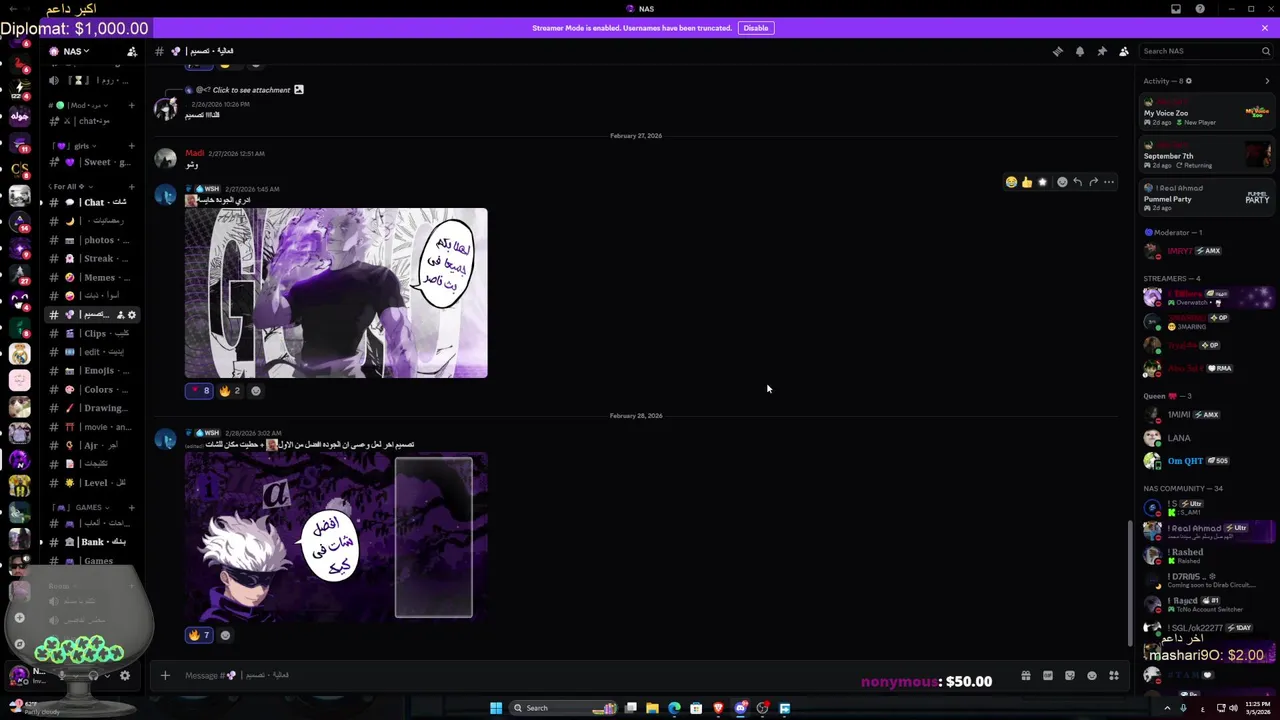Click to see attachment reply link

pos(251,90)
